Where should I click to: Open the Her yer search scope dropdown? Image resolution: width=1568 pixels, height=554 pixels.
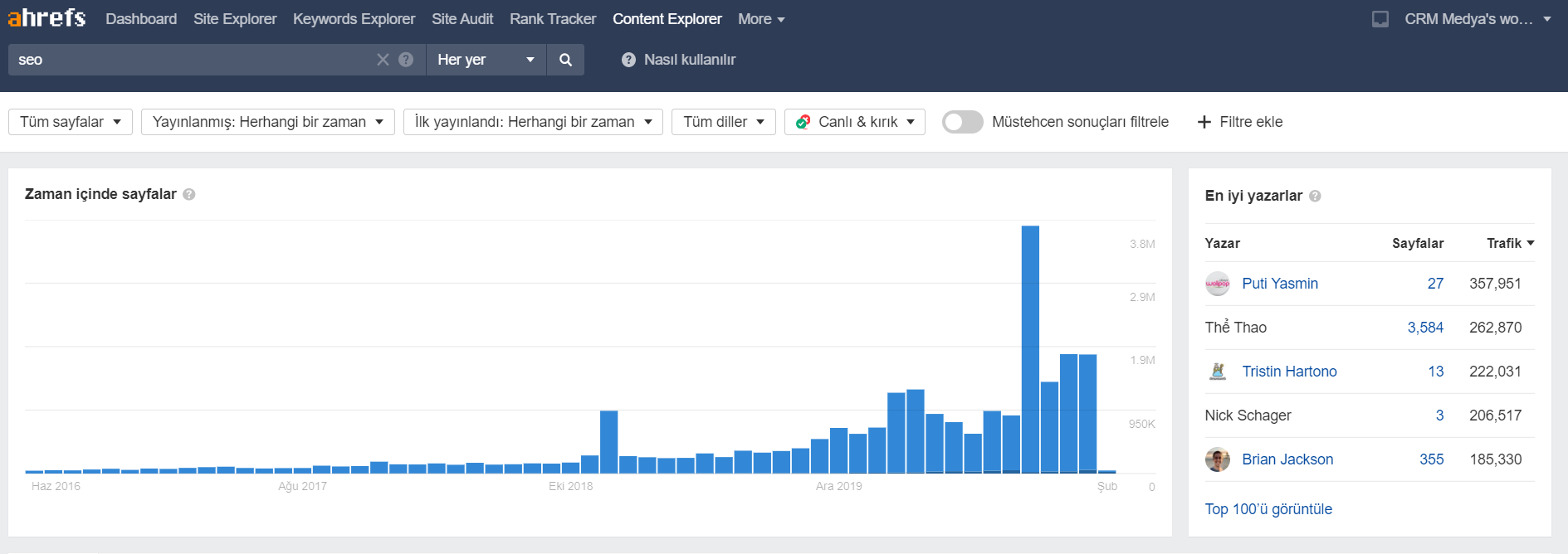pyautogui.click(x=486, y=60)
